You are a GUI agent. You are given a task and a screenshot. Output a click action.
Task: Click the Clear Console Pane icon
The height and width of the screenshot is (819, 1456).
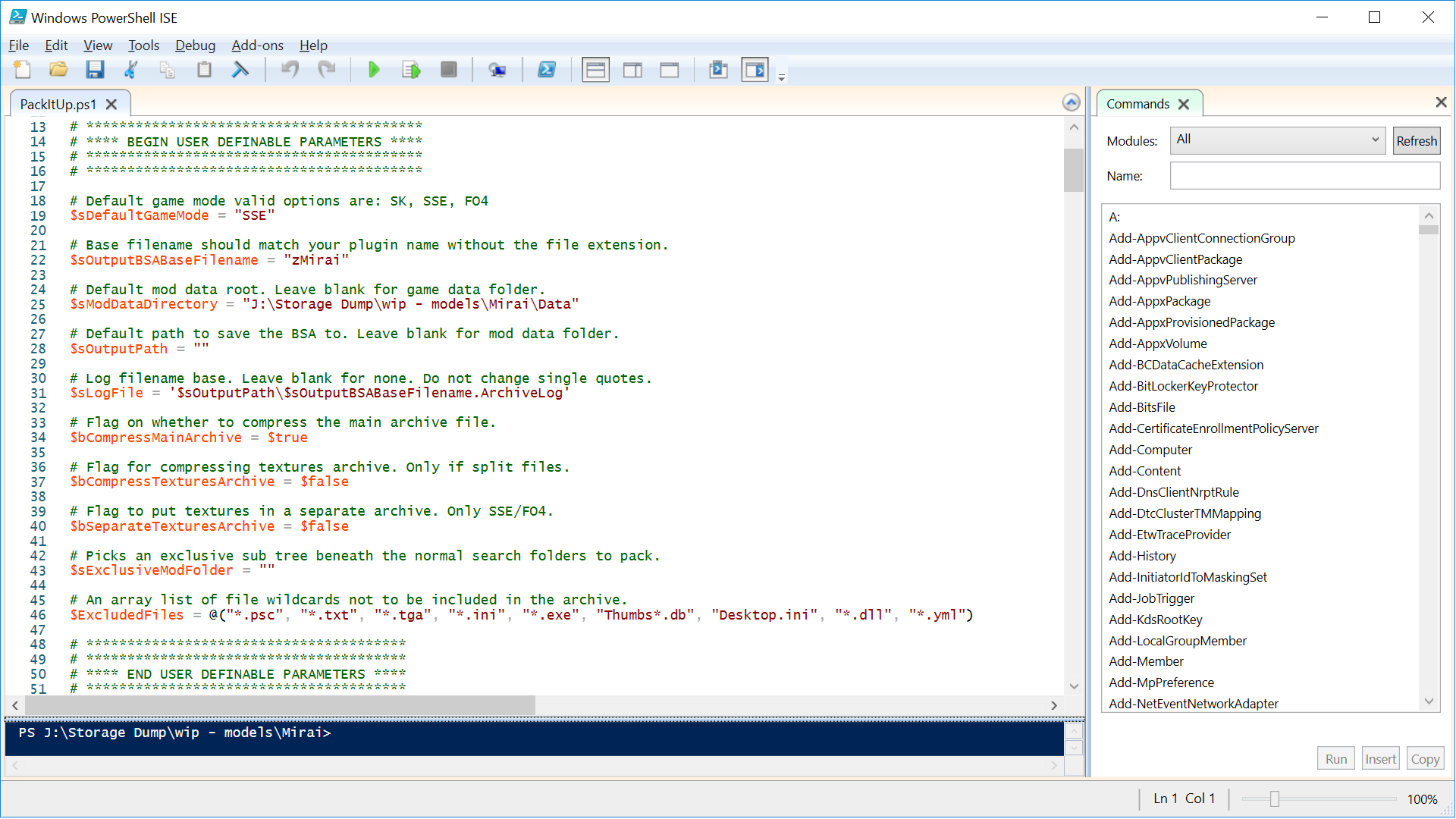click(x=240, y=70)
